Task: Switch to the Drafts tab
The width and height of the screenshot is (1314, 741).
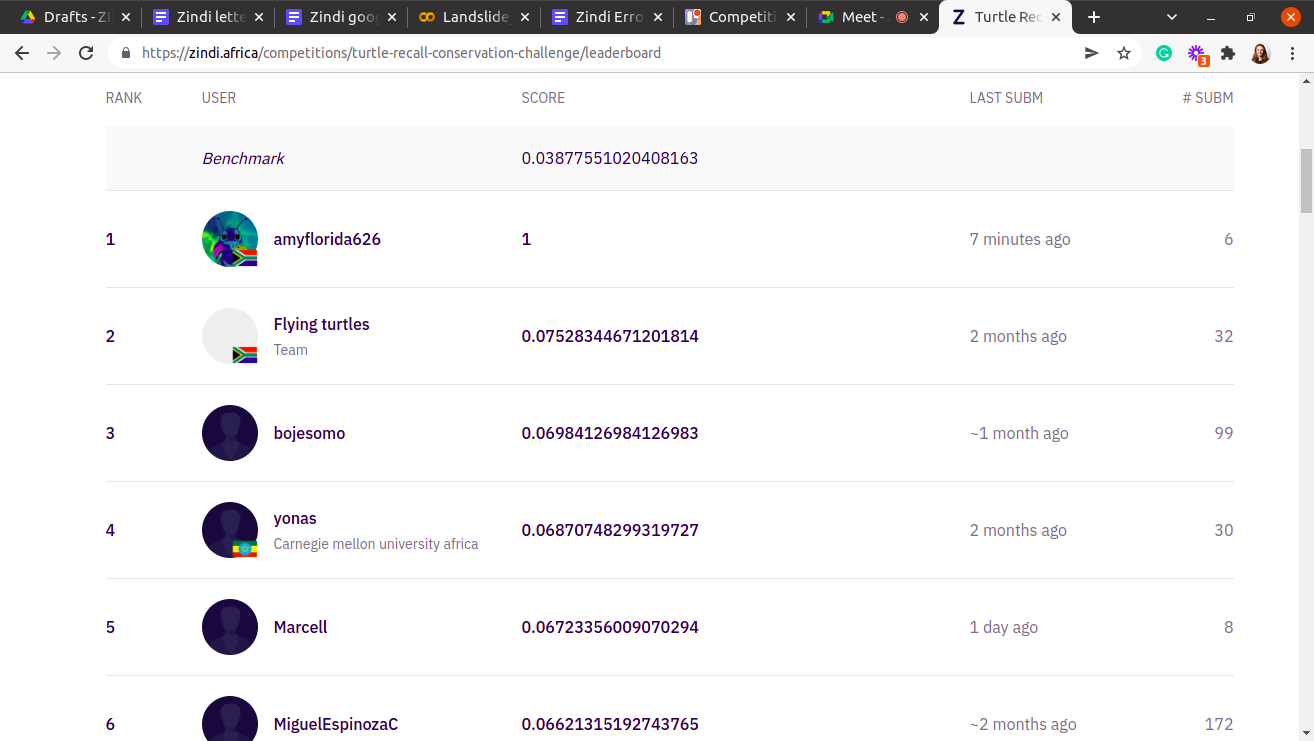Action: (x=70, y=17)
